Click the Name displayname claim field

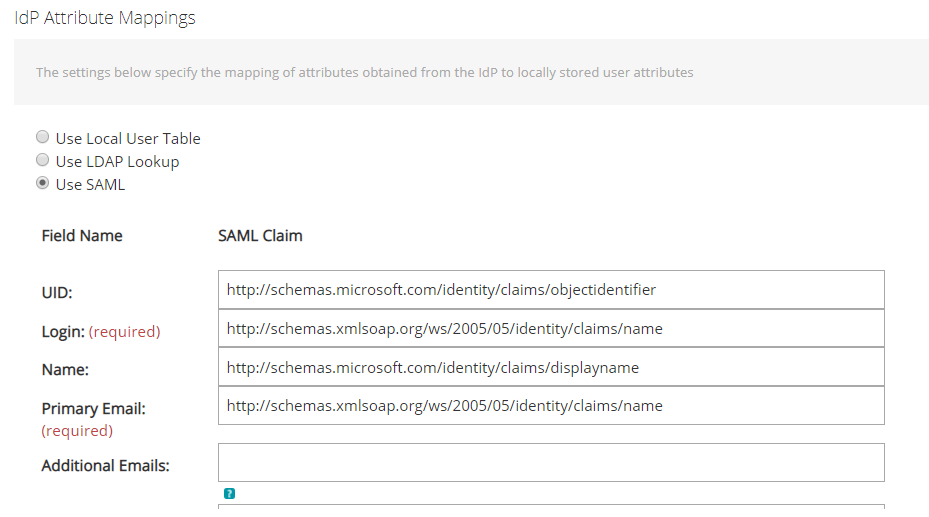[x=551, y=367]
